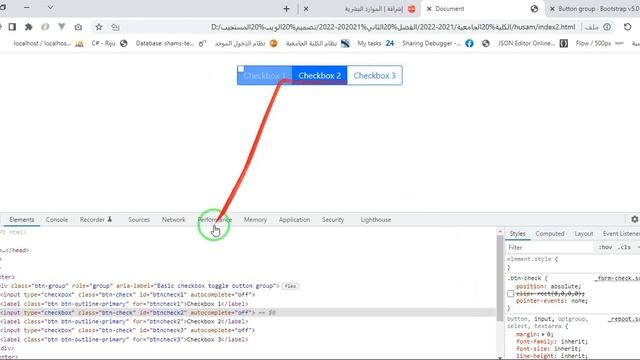
Task: Close the Document tab
Action: (429, 9)
